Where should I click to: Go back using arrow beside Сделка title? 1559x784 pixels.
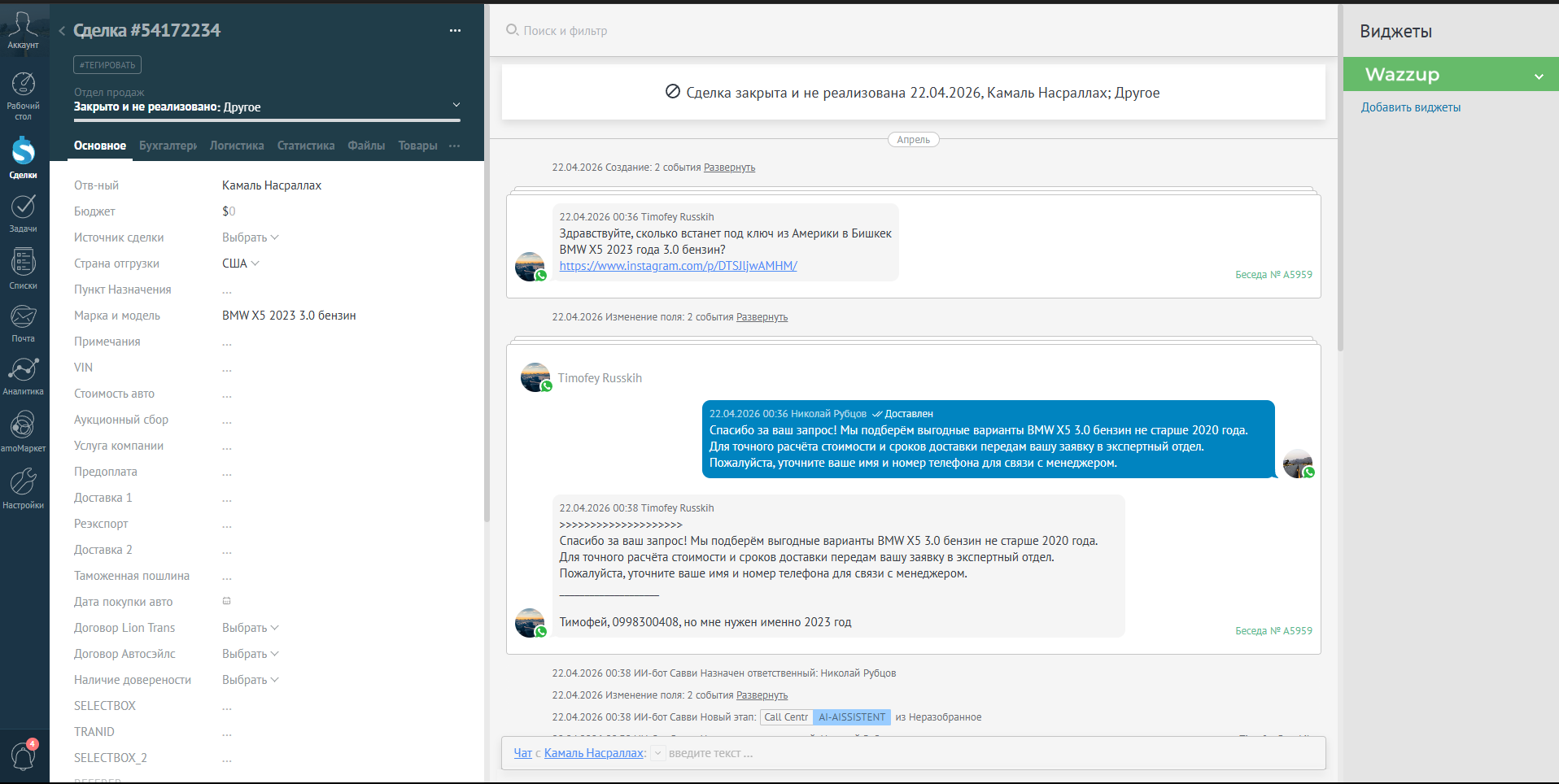pyautogui.click(x=62, y=31)
